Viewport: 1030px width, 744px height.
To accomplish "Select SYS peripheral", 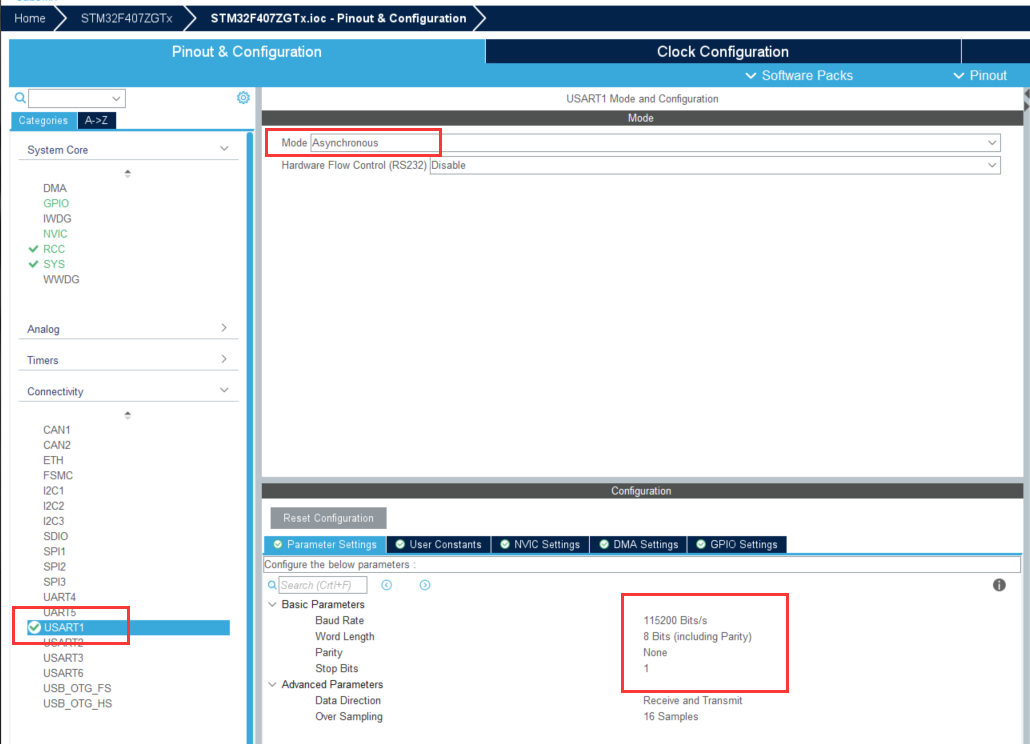I will [54, 264].
